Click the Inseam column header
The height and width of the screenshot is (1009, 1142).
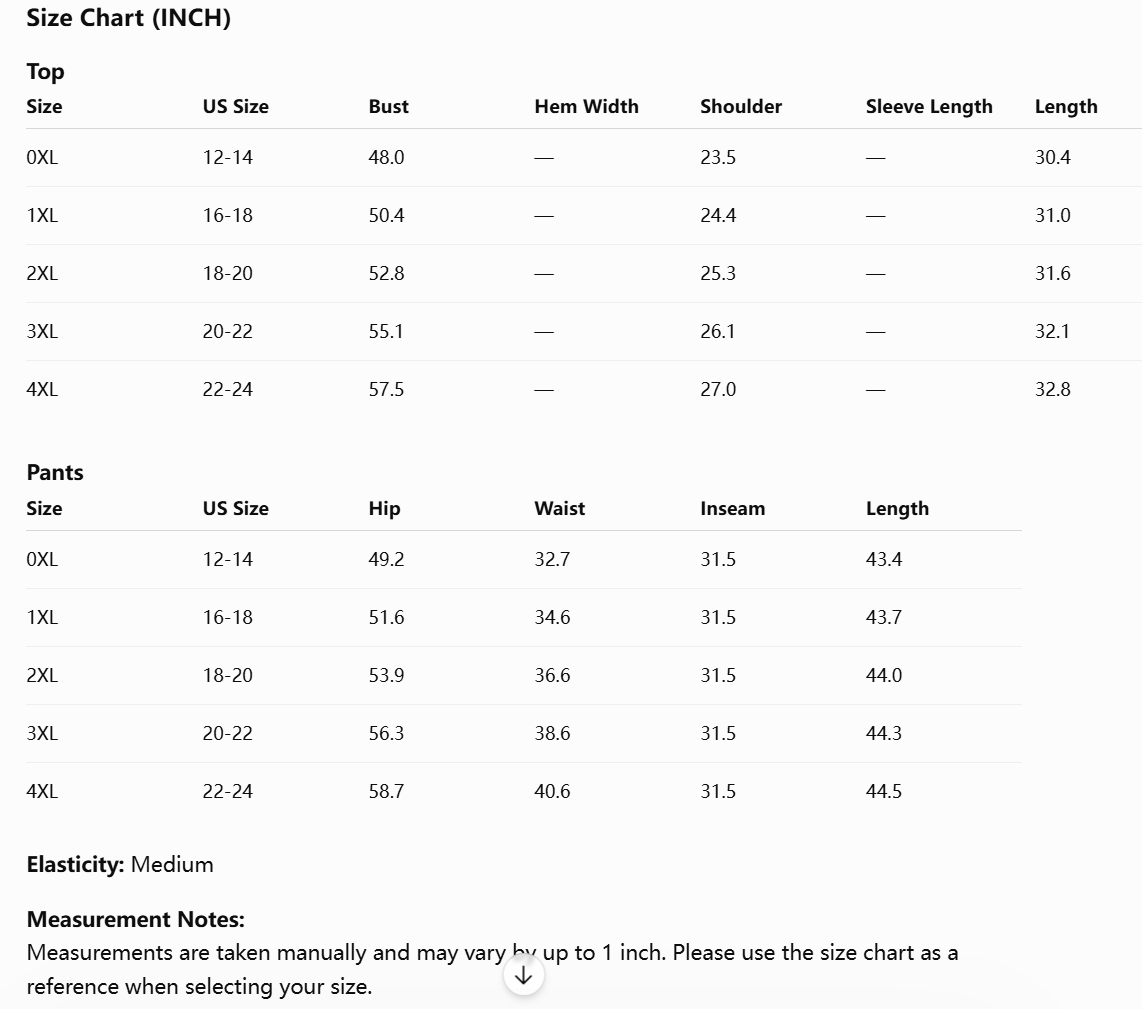[733, 509]
